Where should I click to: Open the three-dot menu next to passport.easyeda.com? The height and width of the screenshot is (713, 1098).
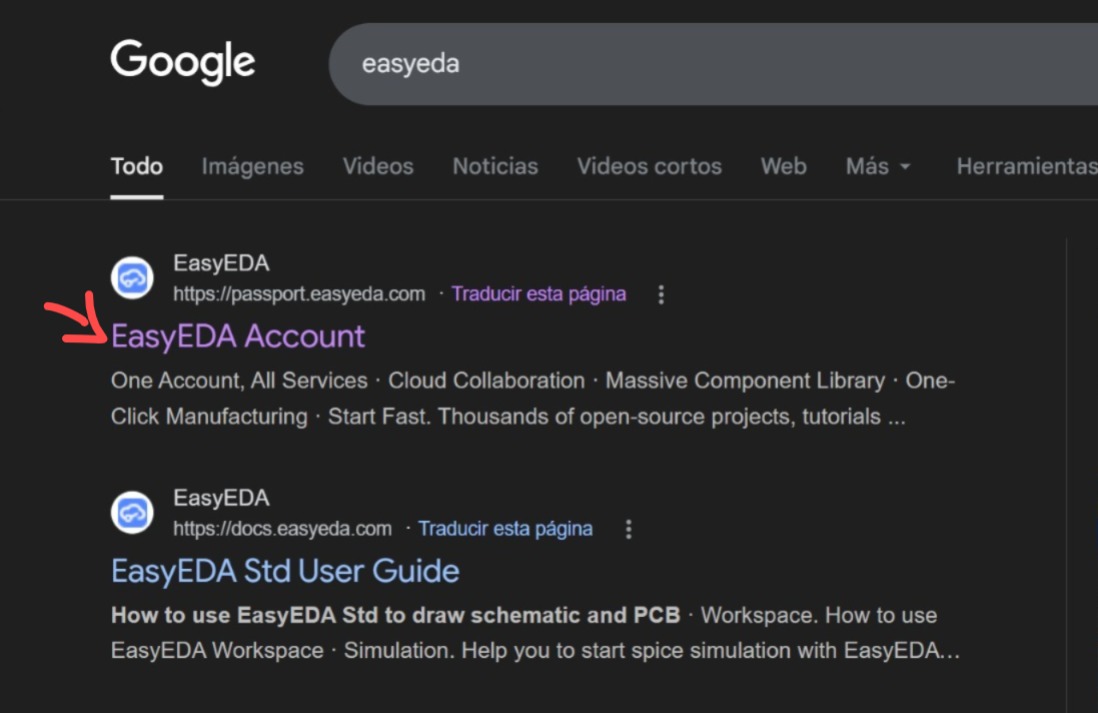[x=661, y=293]
